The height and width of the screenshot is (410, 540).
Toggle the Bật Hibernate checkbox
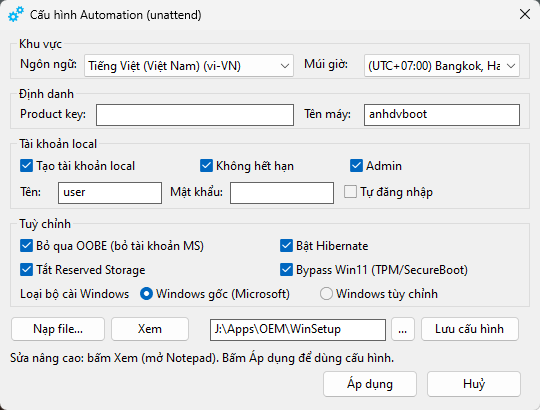point(286,246)
